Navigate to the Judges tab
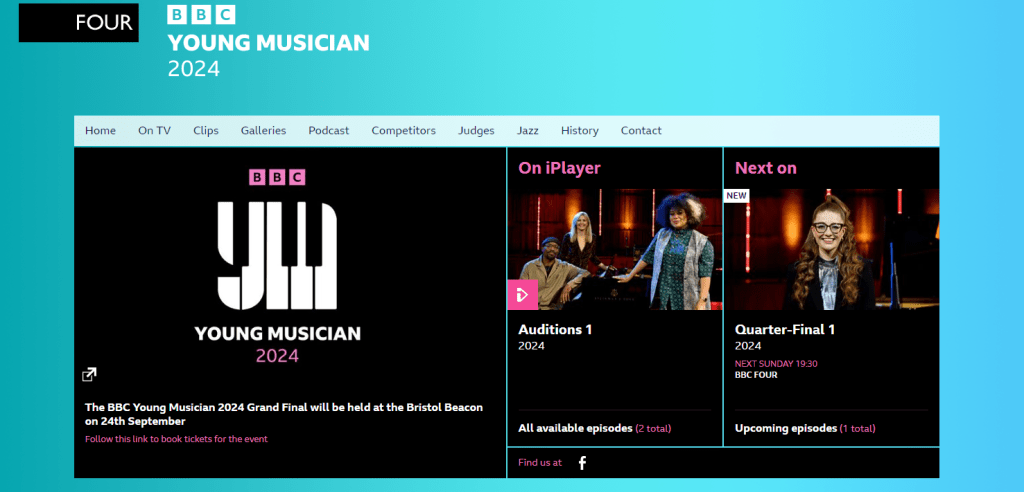This screenshot has width=1024, height=492. (x=476, y=131)
